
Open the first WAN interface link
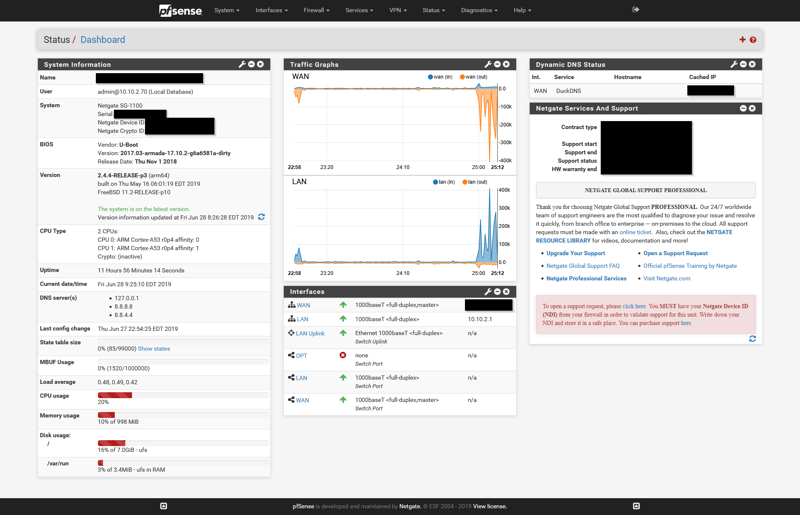click(304, 305)
